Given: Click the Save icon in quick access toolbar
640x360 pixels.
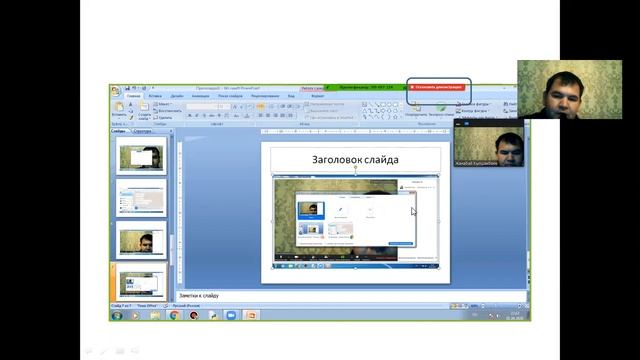Looking at the screenshot, I should 127,88.
